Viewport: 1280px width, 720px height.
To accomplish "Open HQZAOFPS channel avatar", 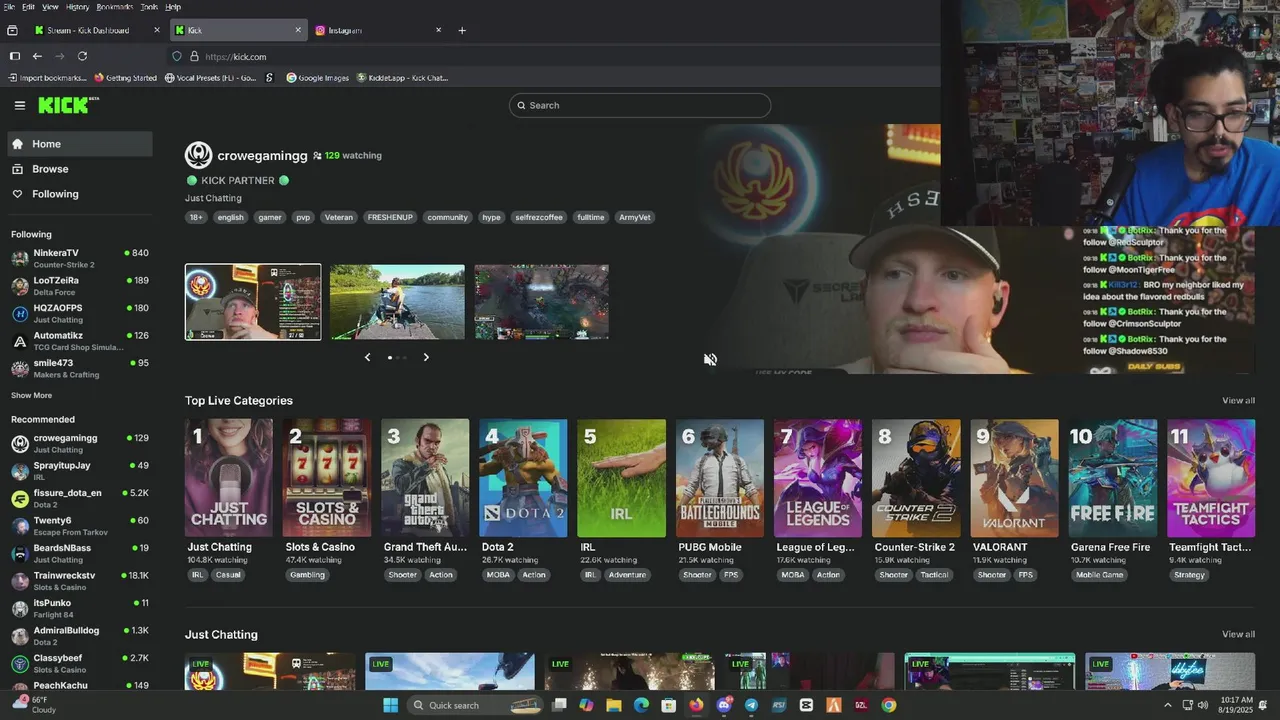I will coord(20,313).
